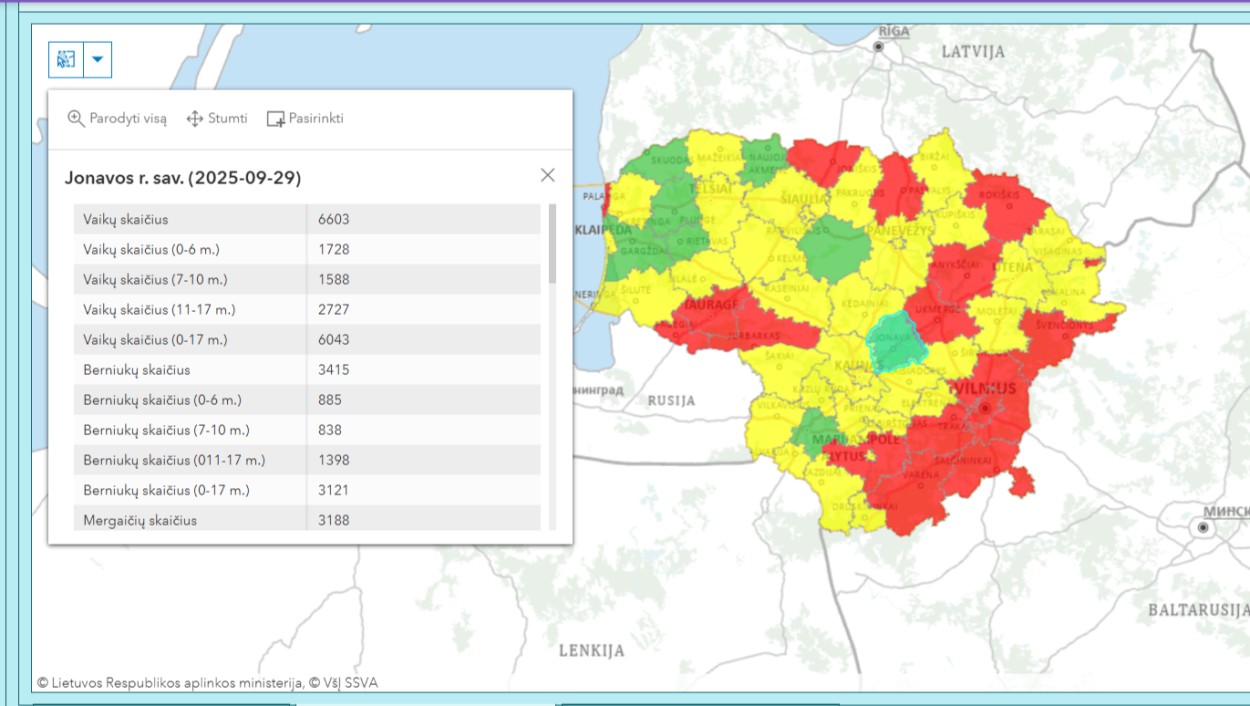Click the Berniukų skaičius row value 3415
Image resolution: width=1250 pixels, height=706 pixels.
(x=334, y=370)
